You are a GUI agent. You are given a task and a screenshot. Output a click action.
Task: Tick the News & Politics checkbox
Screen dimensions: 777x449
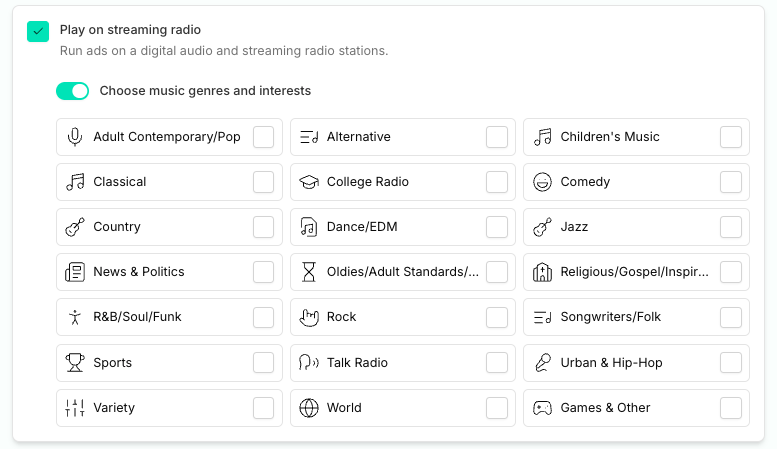tap(264, 272)
